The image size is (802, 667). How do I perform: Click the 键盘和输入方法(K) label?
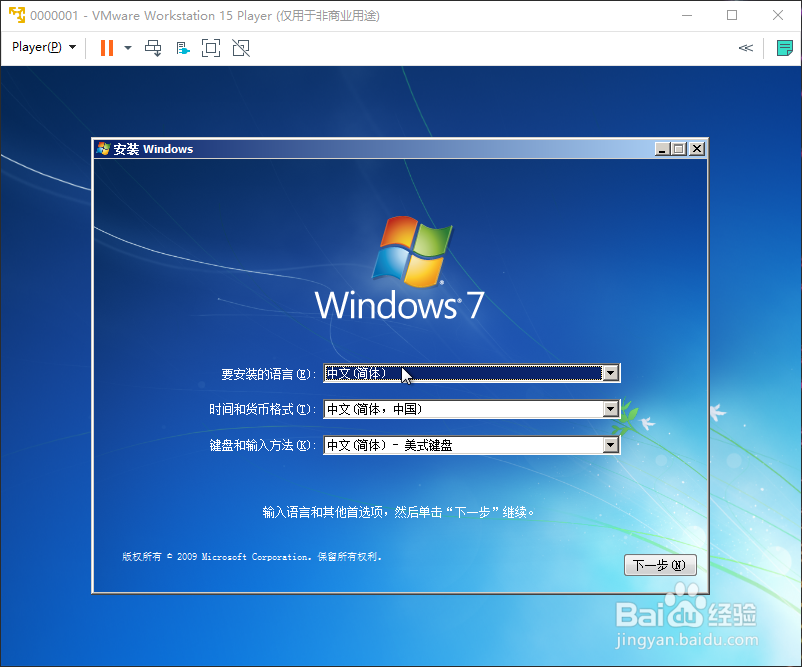pyautogui.click(x=262, y=446)
